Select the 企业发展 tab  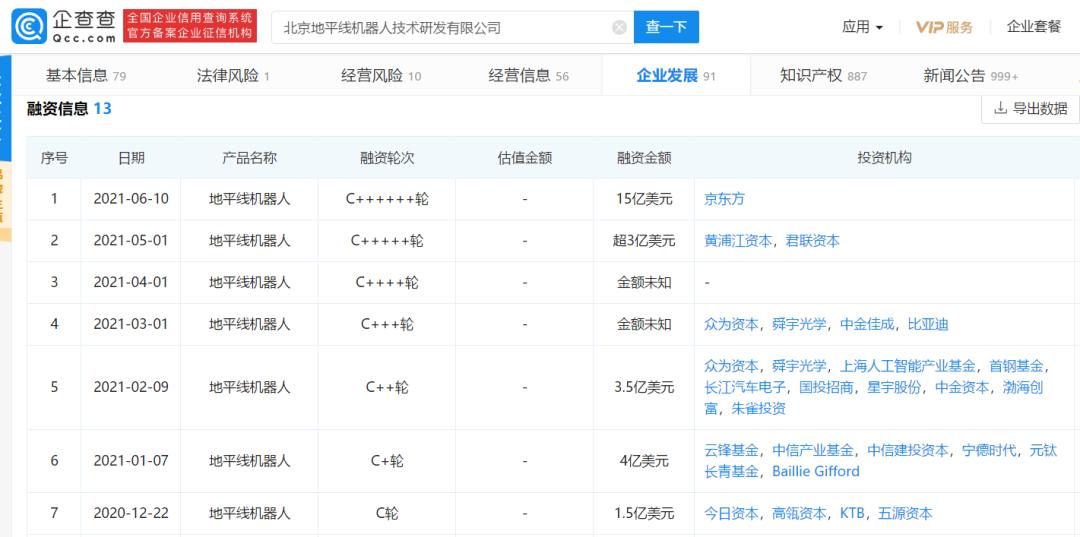[x=676, y=76]
